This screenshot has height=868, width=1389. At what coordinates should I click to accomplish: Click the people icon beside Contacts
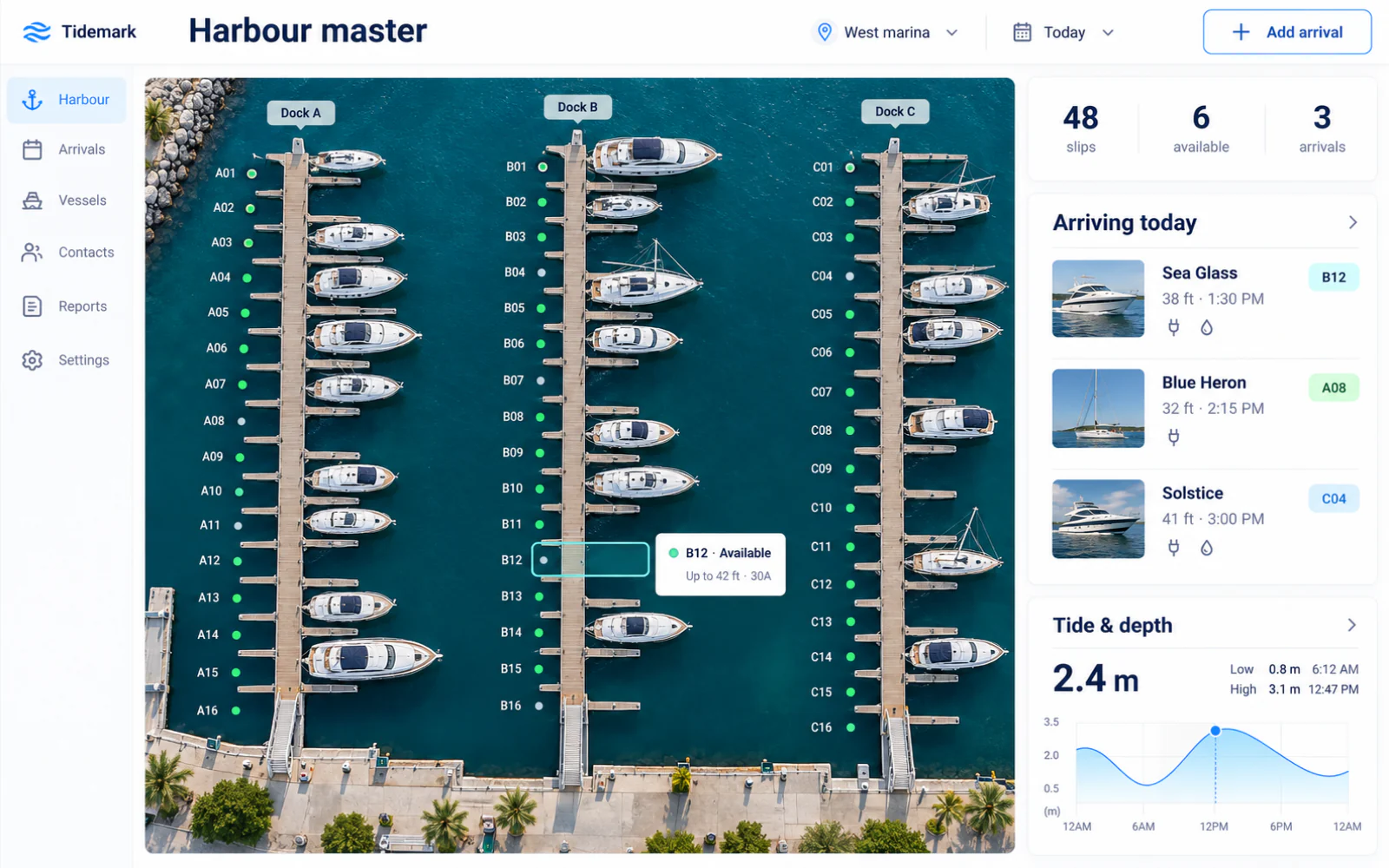(32, 253)
